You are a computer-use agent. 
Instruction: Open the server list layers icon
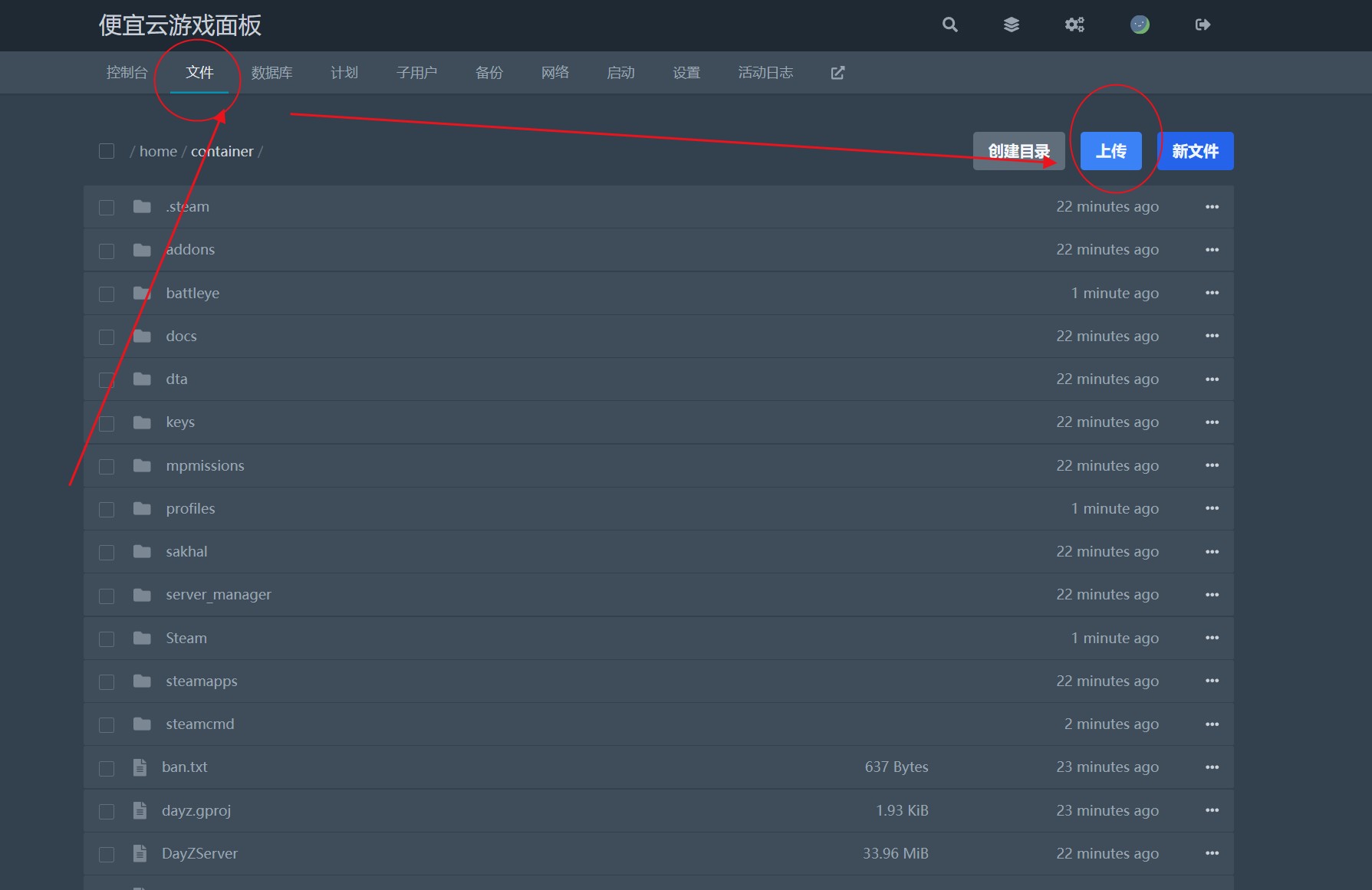tap(1012, 25)
